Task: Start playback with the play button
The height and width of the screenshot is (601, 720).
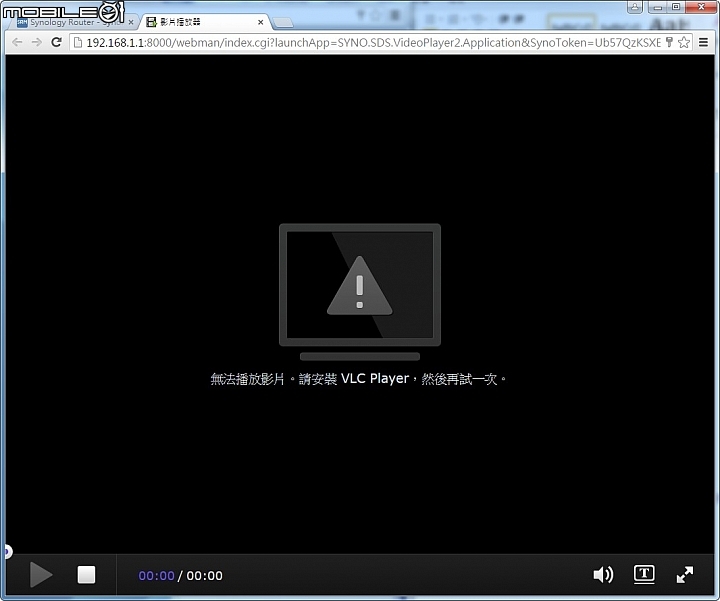Action: (x=41, y=574)
